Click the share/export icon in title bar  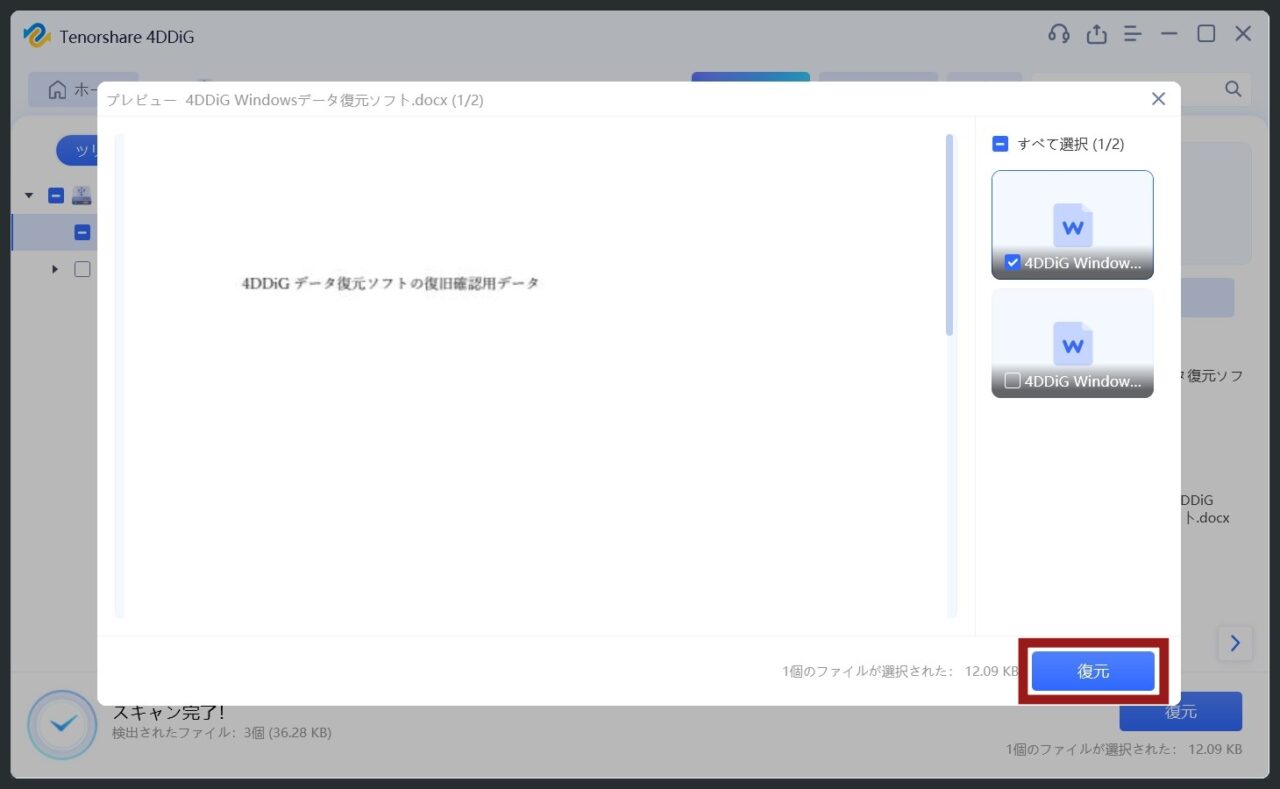click(1097, 34)
